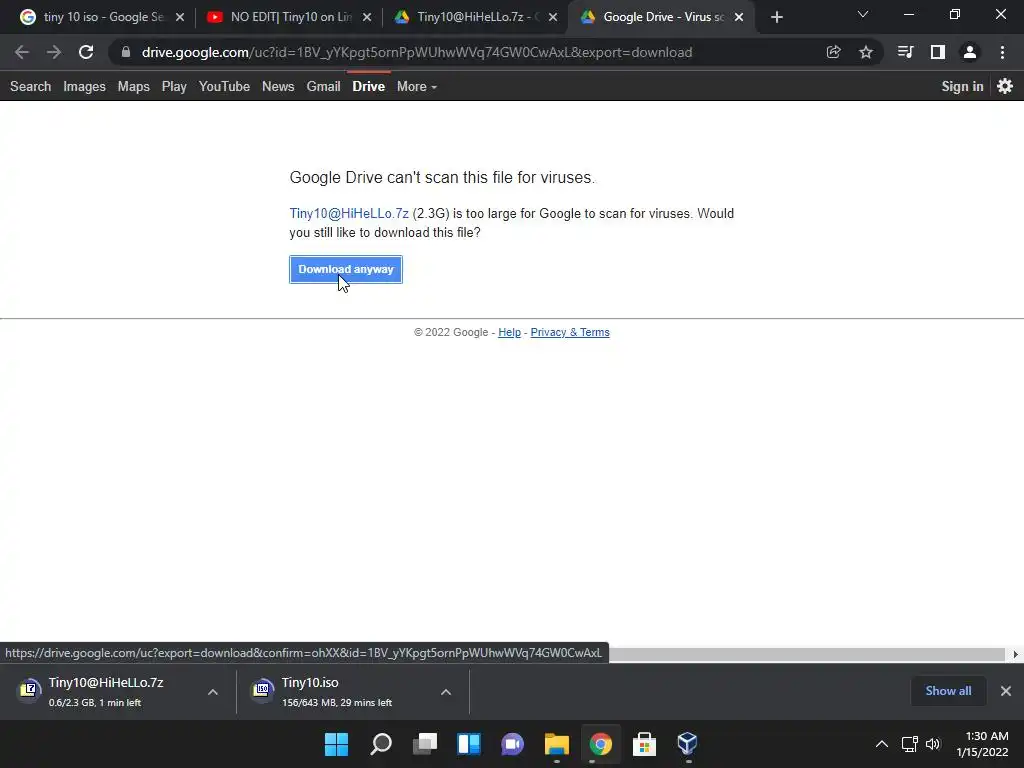Open Teams Chat on the taskbar
1024x768 pixels.
coord(513,744)
